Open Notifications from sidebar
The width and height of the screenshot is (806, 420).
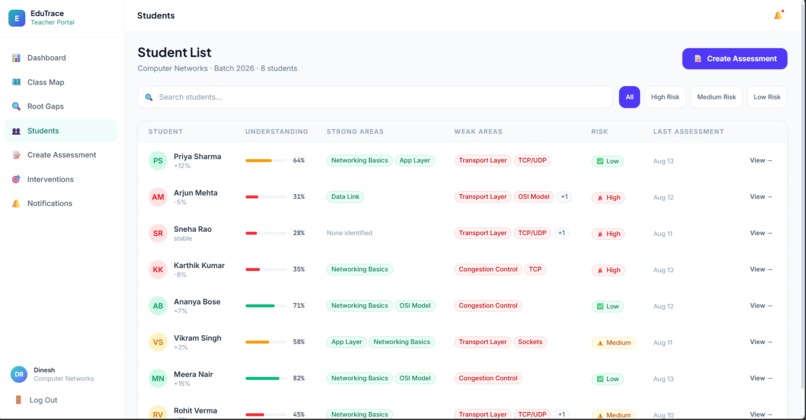point(61,204)
